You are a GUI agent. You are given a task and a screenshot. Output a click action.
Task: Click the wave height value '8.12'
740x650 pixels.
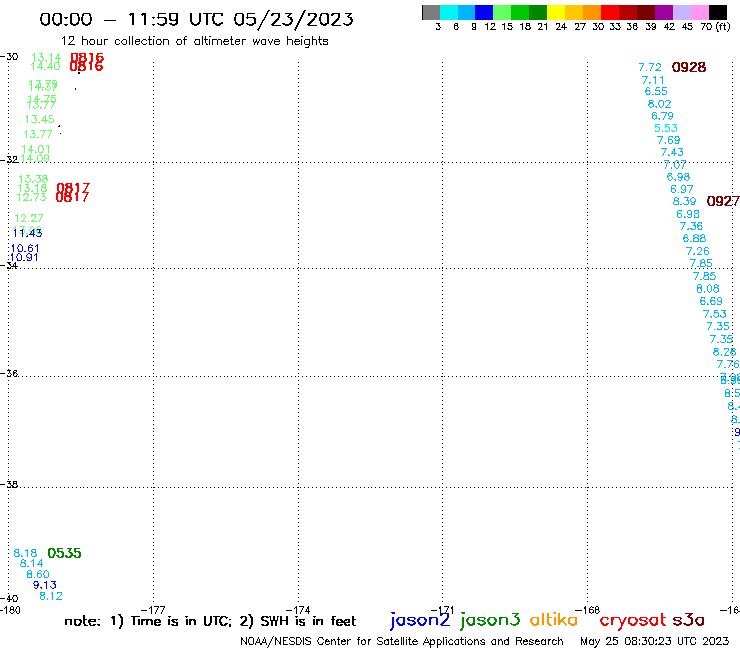click(51, 596)
